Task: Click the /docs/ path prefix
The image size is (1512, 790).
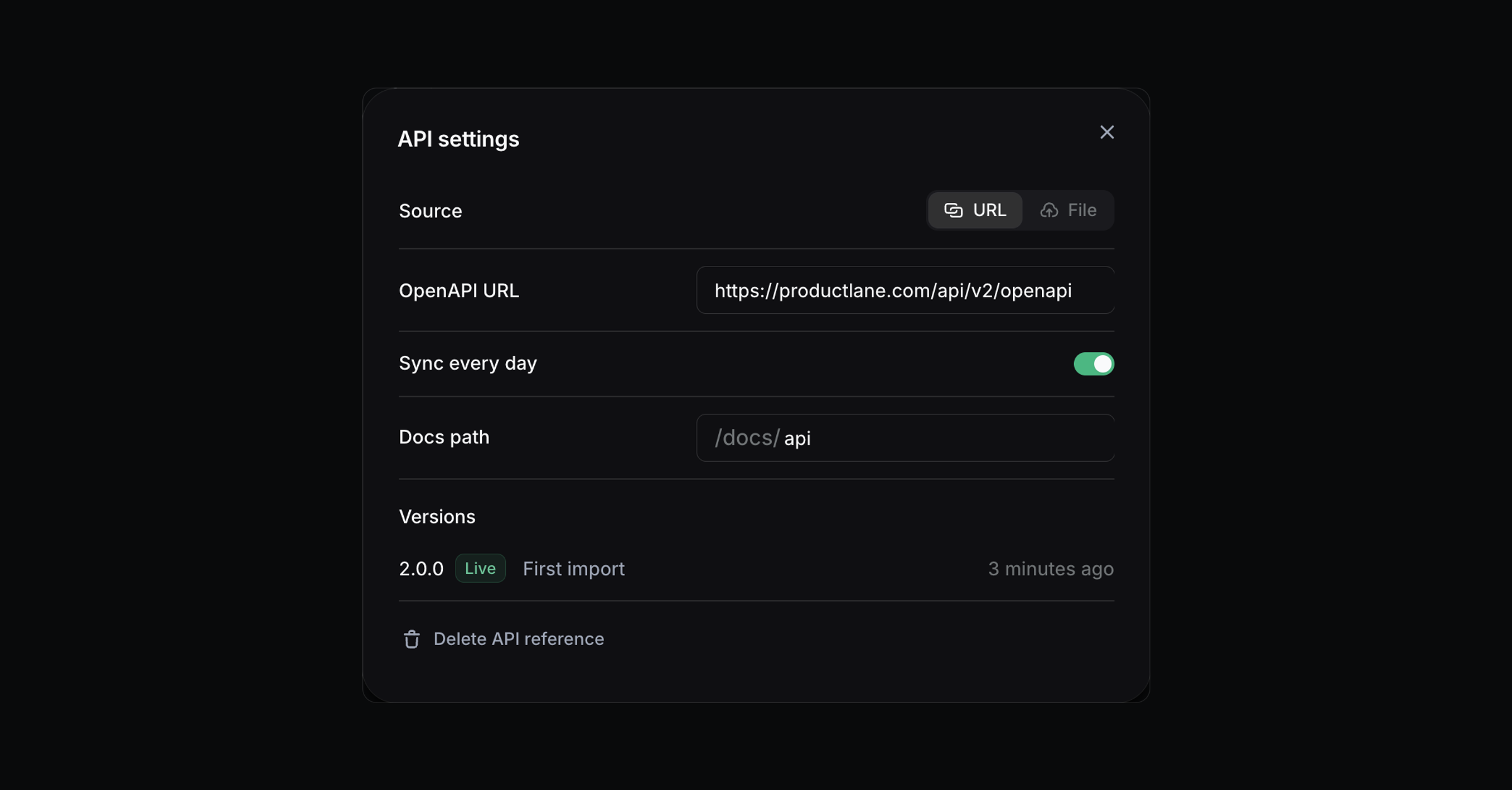Action: tap(747, 438)
